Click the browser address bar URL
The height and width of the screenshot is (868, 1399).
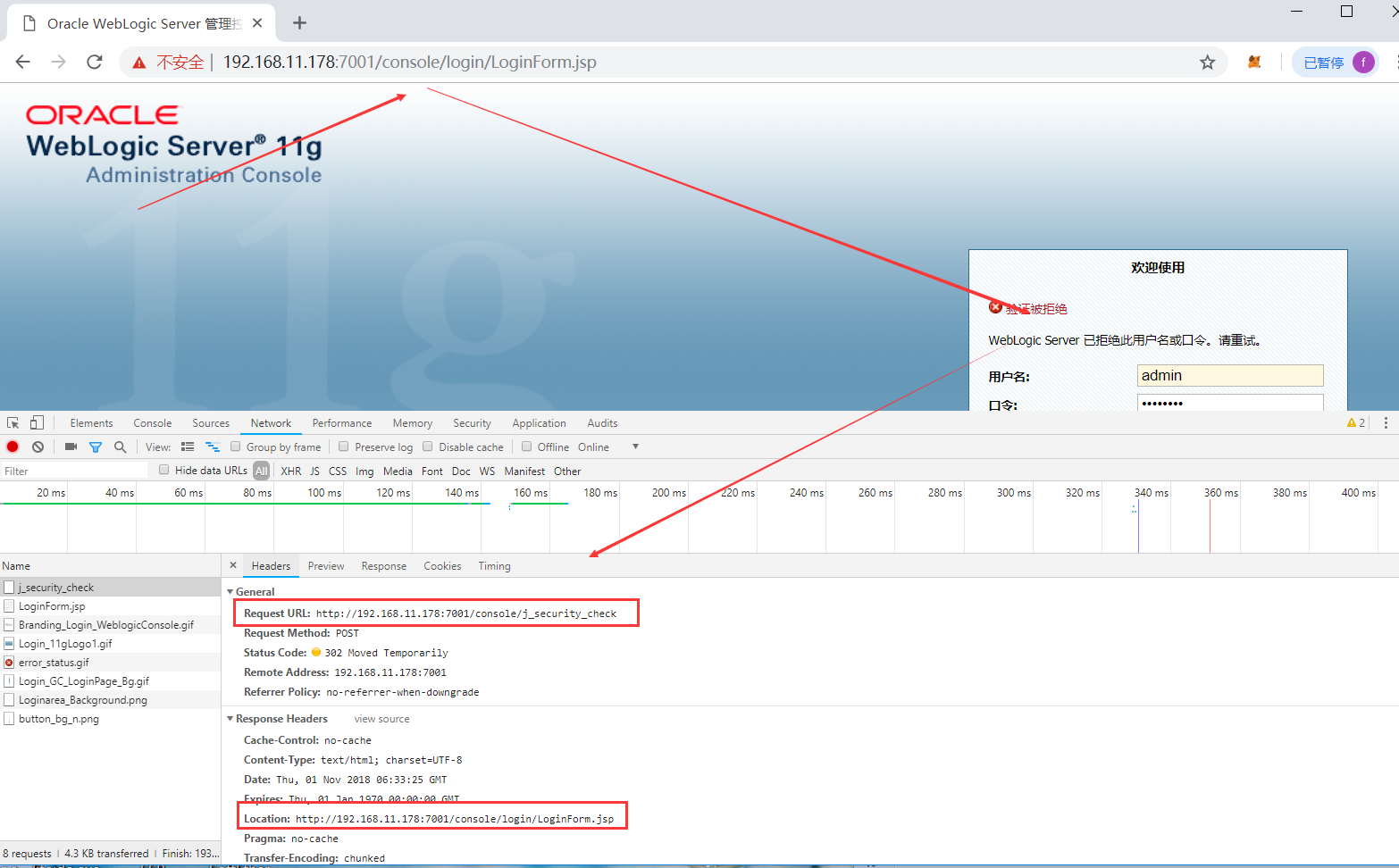[410, 62]
